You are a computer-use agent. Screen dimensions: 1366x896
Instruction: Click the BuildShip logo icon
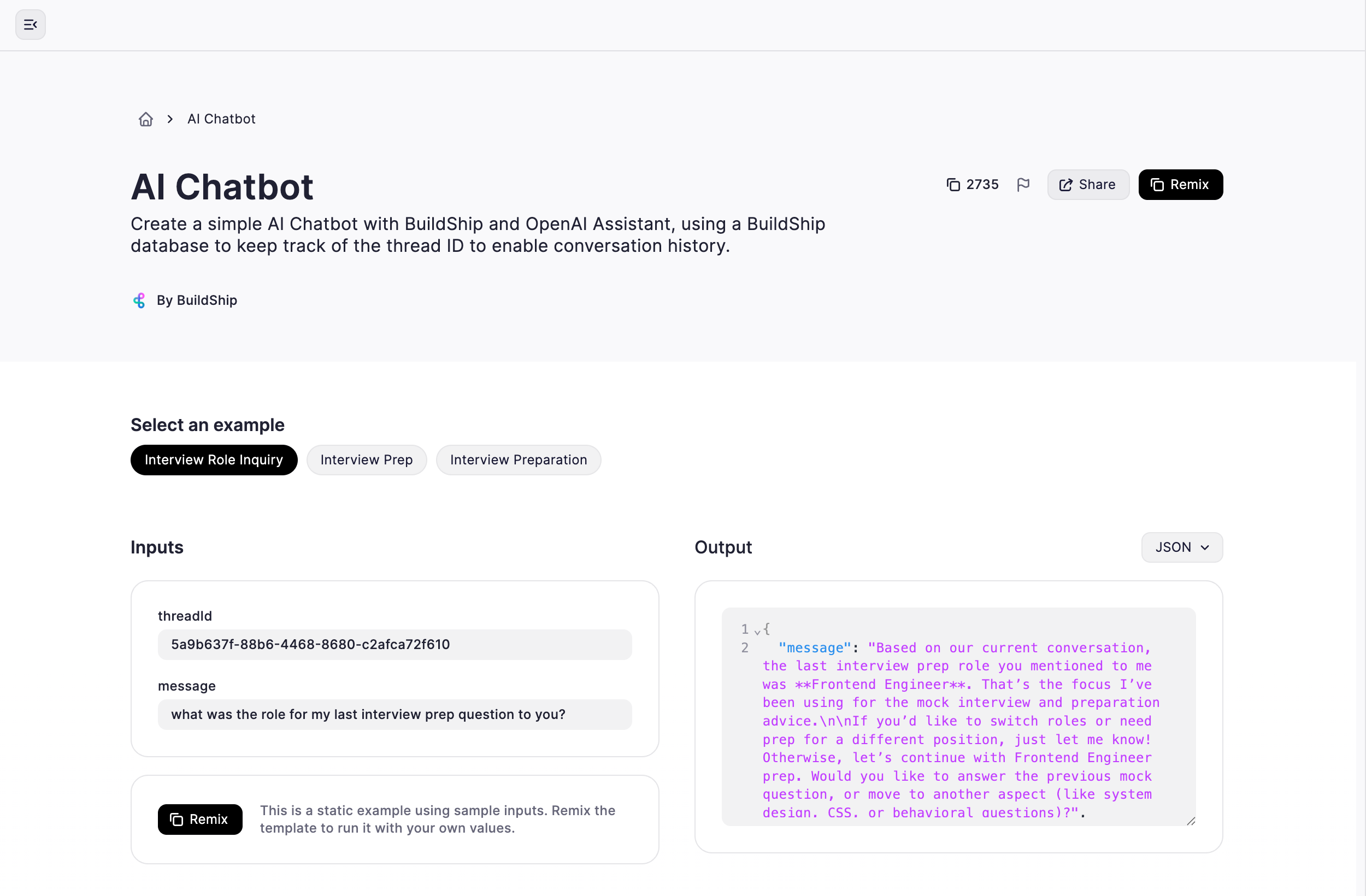[x=139, y=300]
